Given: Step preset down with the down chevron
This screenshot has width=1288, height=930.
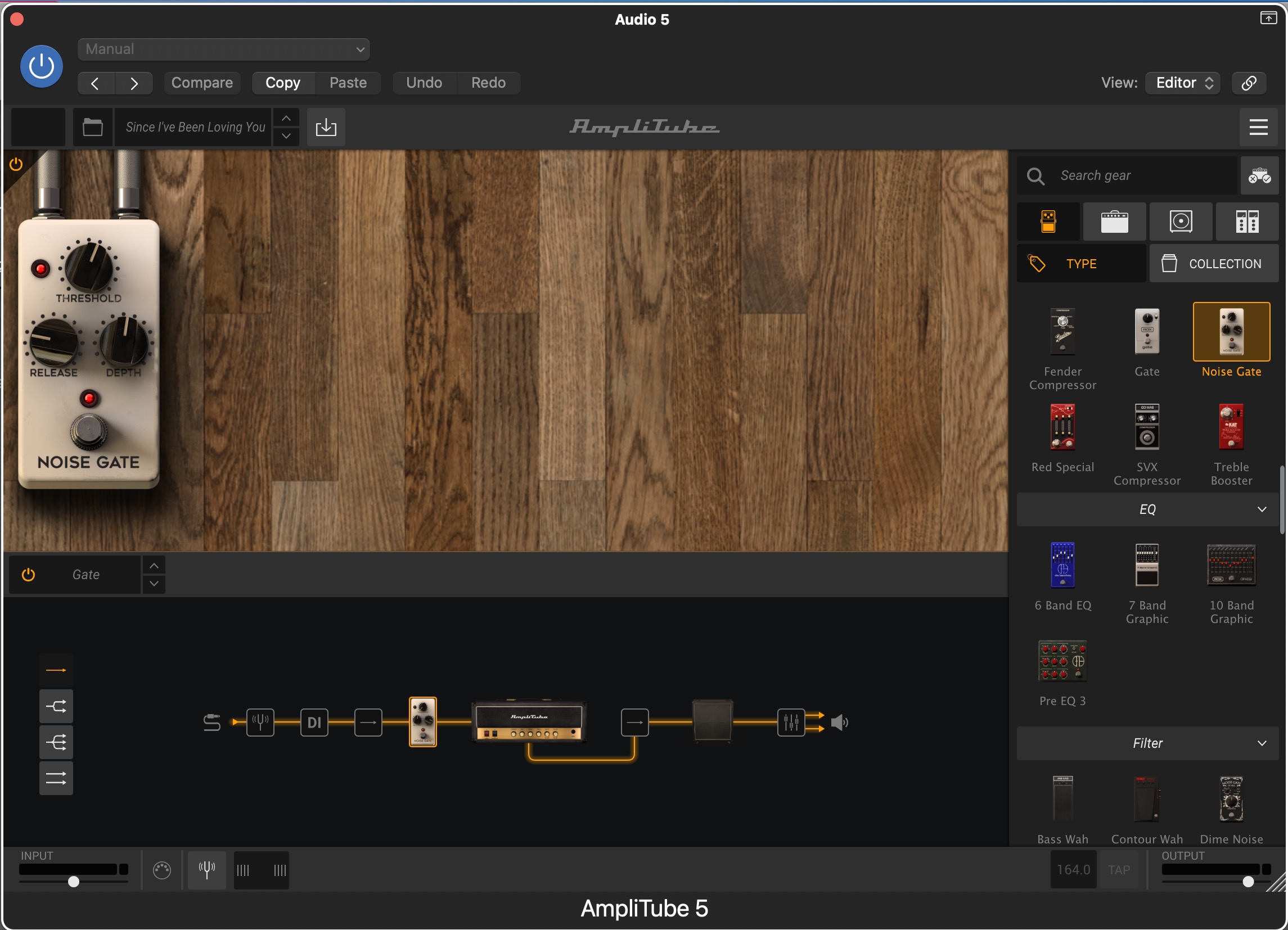Looking at the screenshot, I should coord(286,136).
